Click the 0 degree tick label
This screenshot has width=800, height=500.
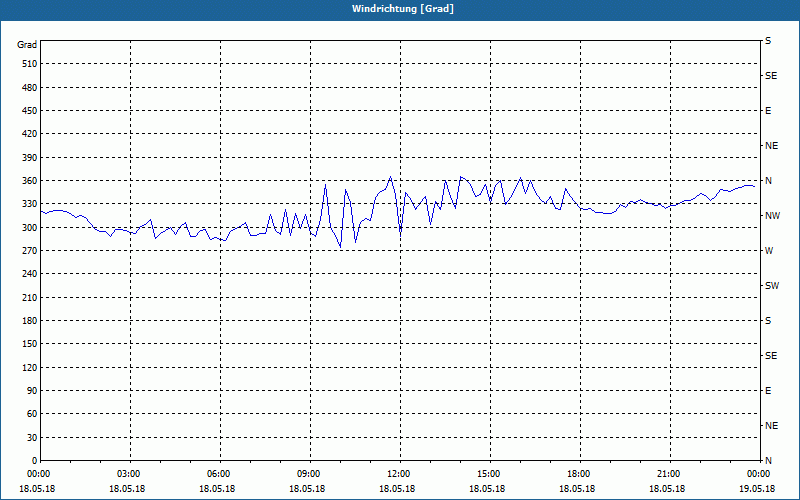click(35, 461)
